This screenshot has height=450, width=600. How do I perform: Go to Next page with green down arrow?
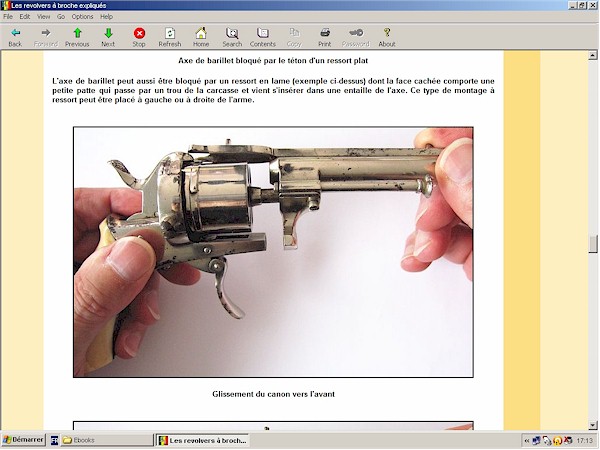coord(108,37)
